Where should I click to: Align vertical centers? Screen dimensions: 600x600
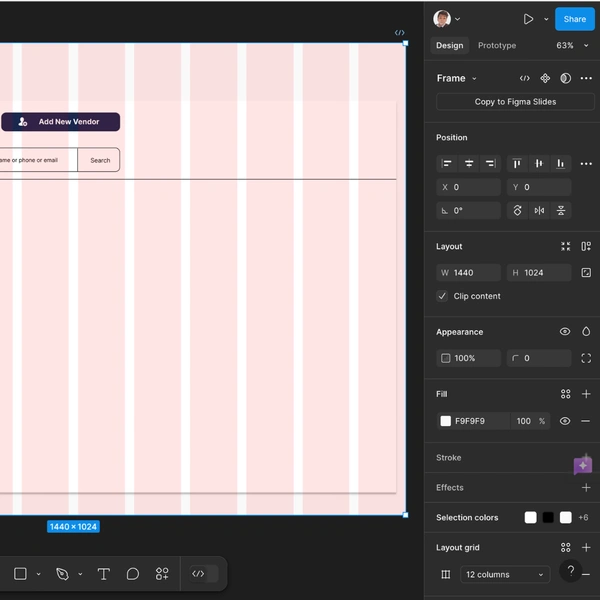[539, 164]
